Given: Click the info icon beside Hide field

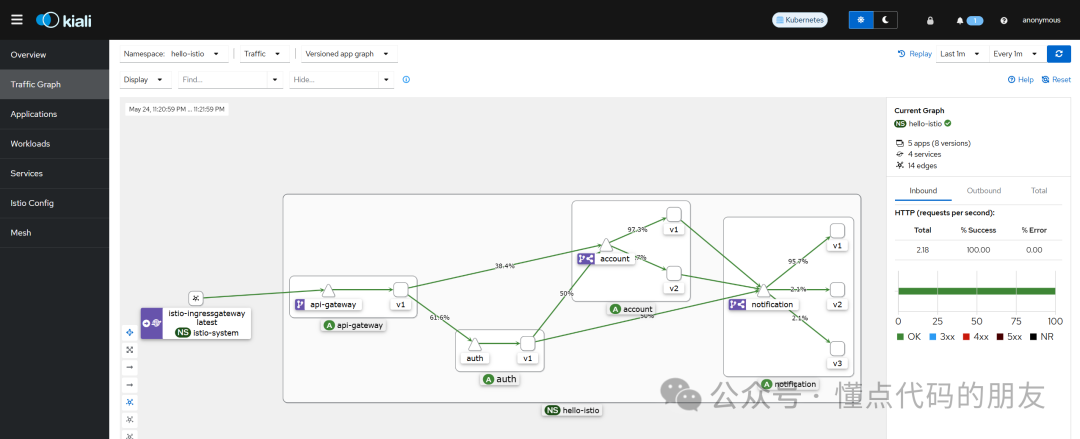Looking at the screenshot, I should tap(406, 79).
